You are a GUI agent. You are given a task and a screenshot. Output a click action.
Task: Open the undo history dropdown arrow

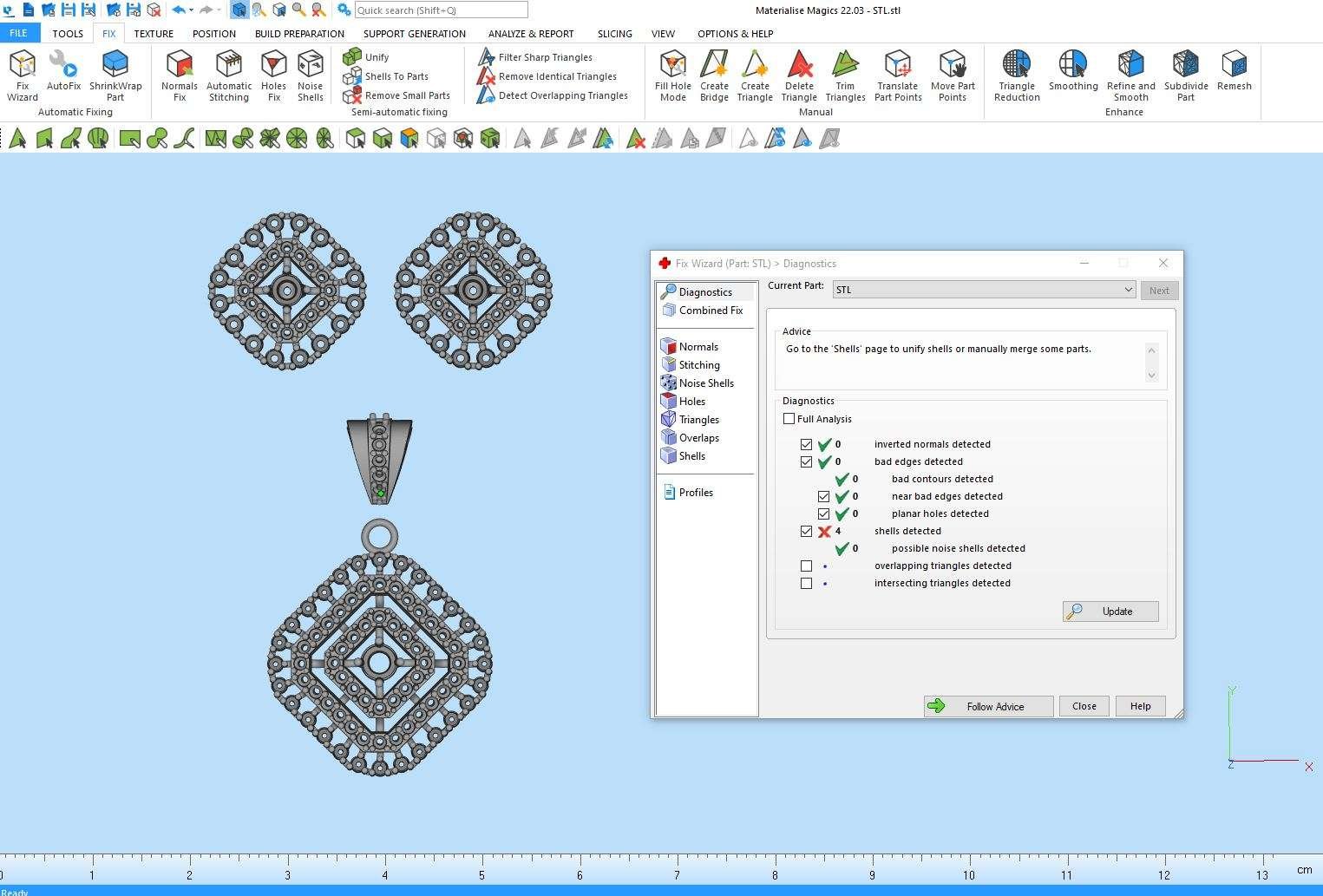click(x=191, y=10)
